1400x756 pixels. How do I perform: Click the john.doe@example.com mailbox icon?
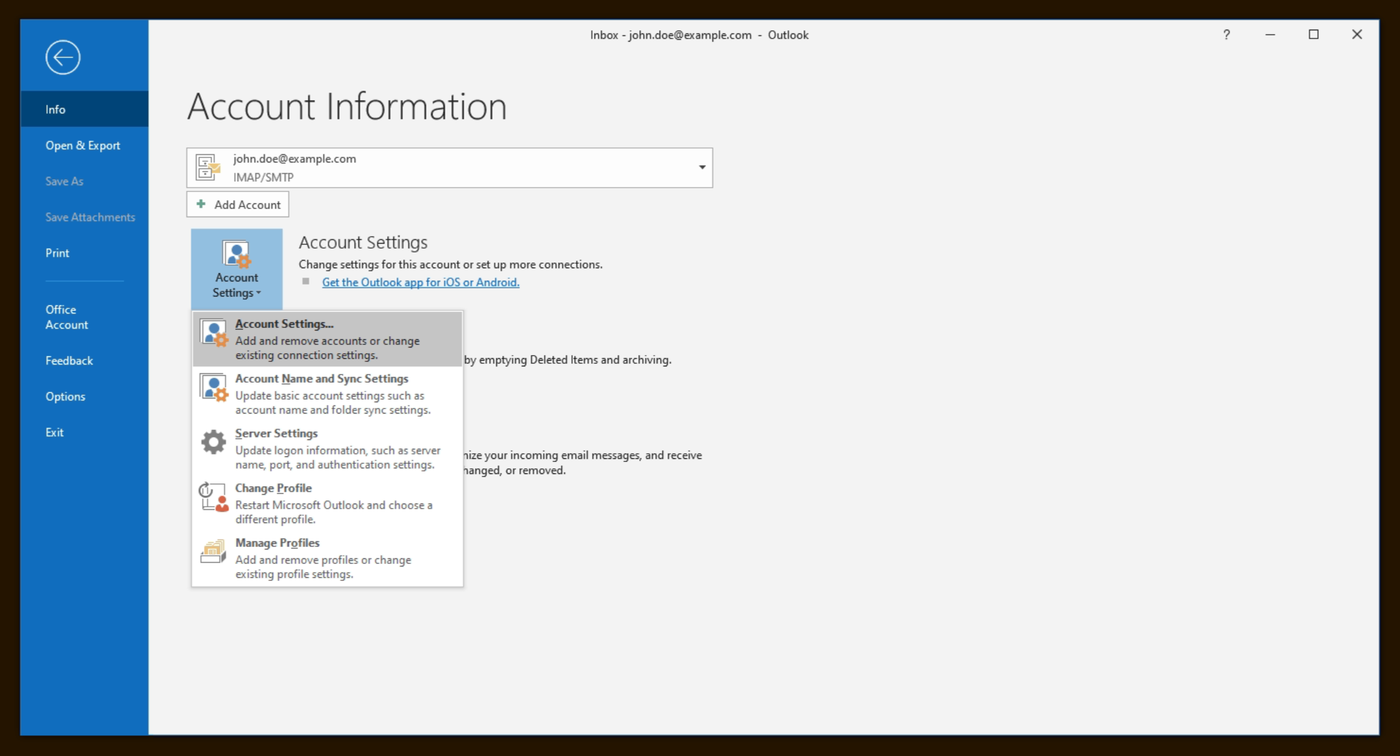(x=208, y=168)
